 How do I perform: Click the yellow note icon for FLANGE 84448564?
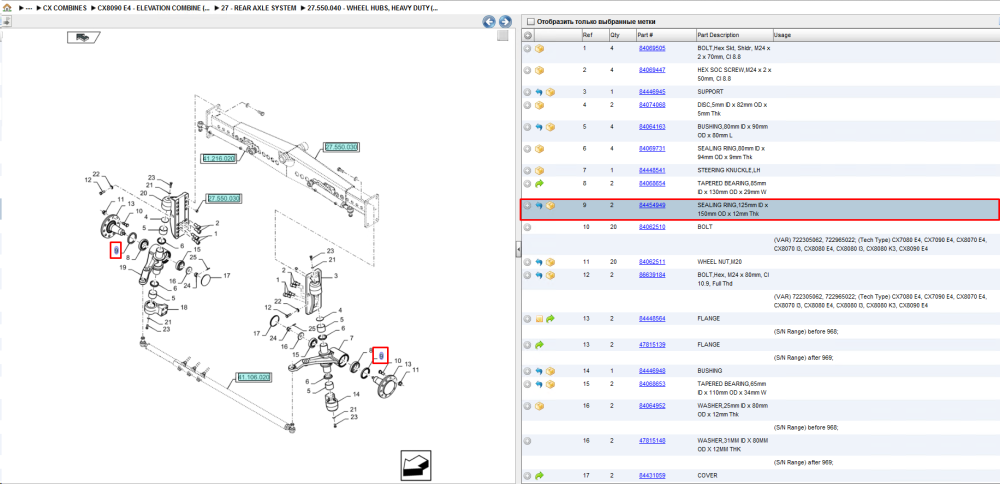539,319
